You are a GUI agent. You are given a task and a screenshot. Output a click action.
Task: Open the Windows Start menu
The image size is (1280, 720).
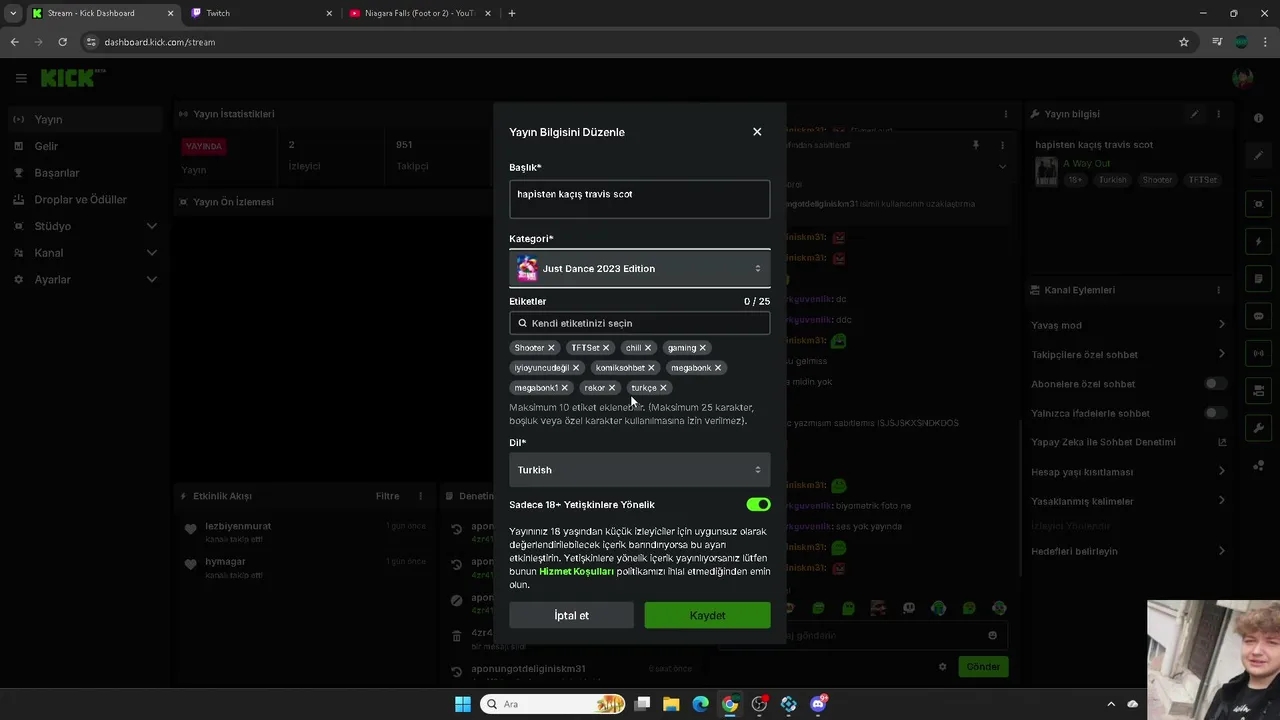(463, 704)
